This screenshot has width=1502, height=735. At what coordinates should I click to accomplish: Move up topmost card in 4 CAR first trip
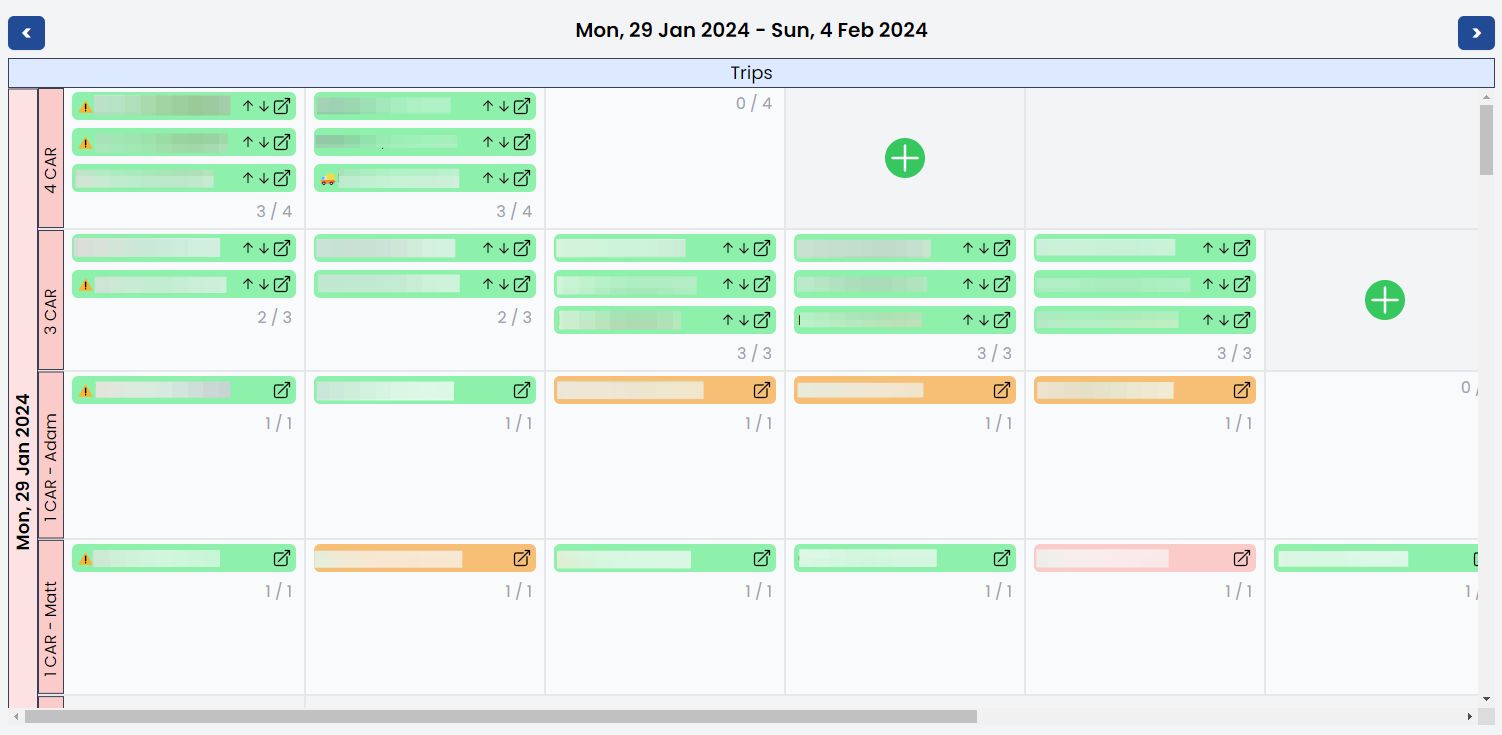248,106
